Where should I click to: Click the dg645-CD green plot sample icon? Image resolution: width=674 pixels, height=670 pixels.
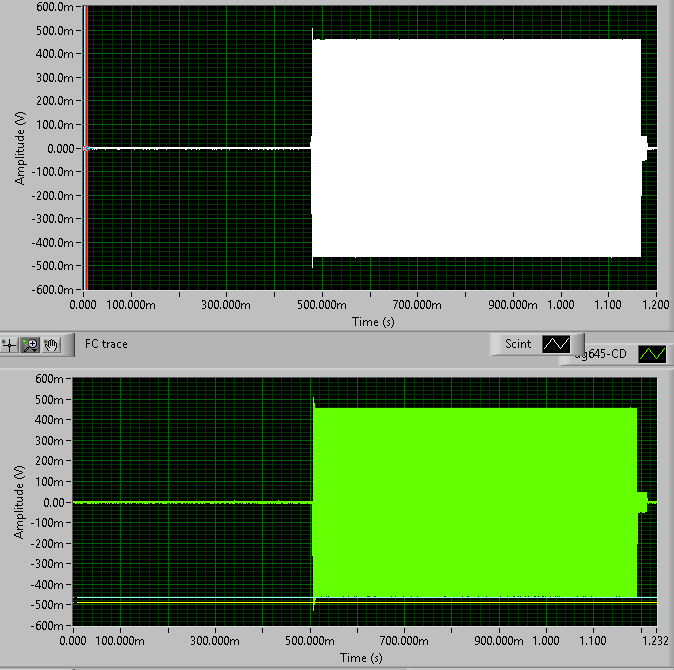click(653, 354)
